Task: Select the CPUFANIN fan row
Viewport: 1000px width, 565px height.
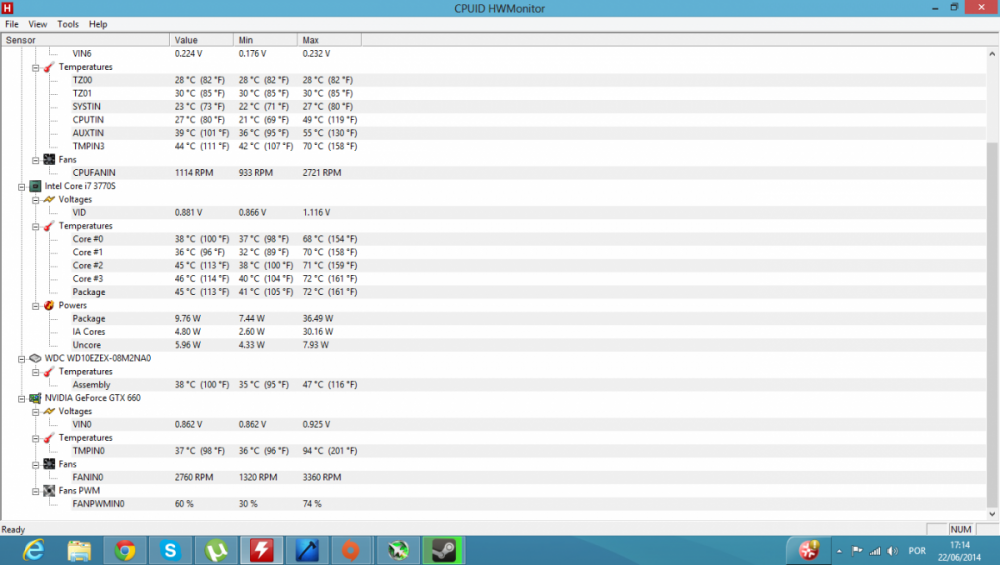Action: (87, 172)
